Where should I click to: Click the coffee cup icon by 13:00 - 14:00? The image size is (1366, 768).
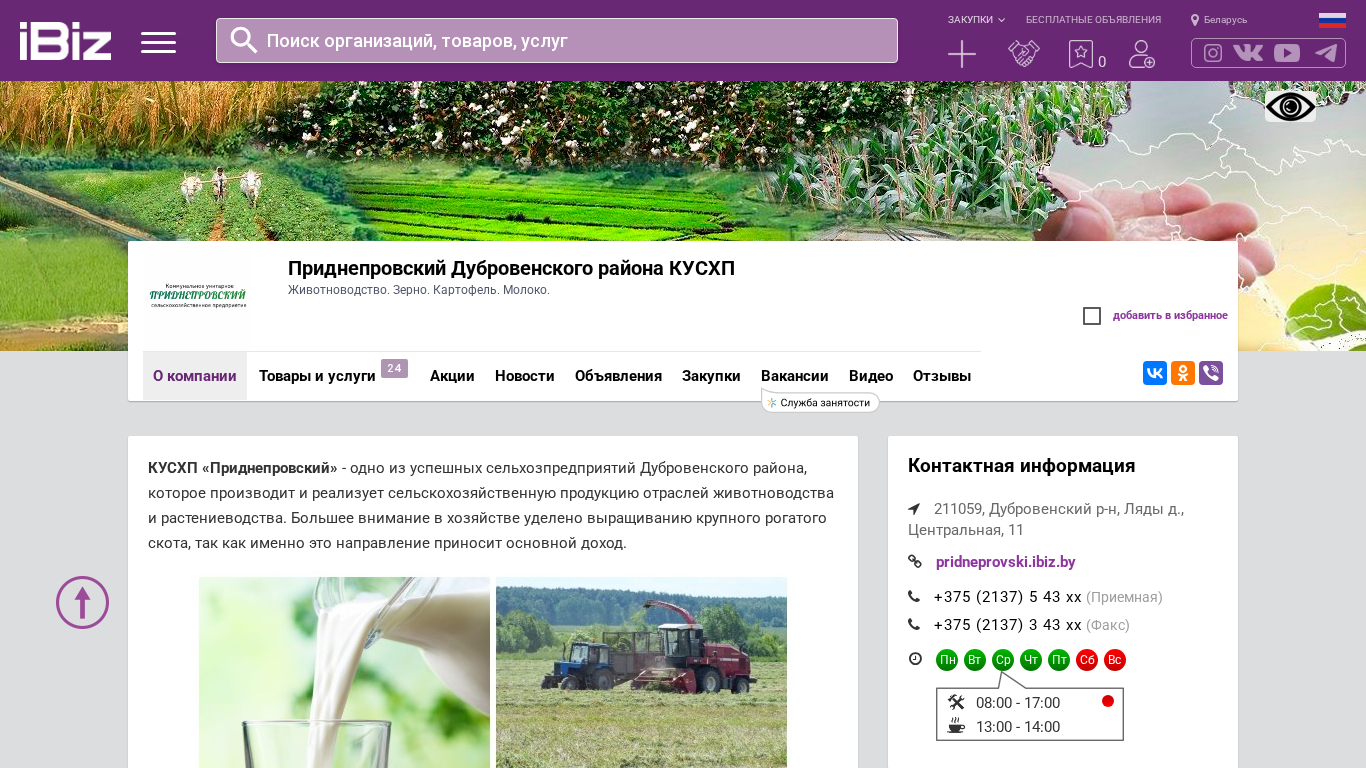pos(956,726)
